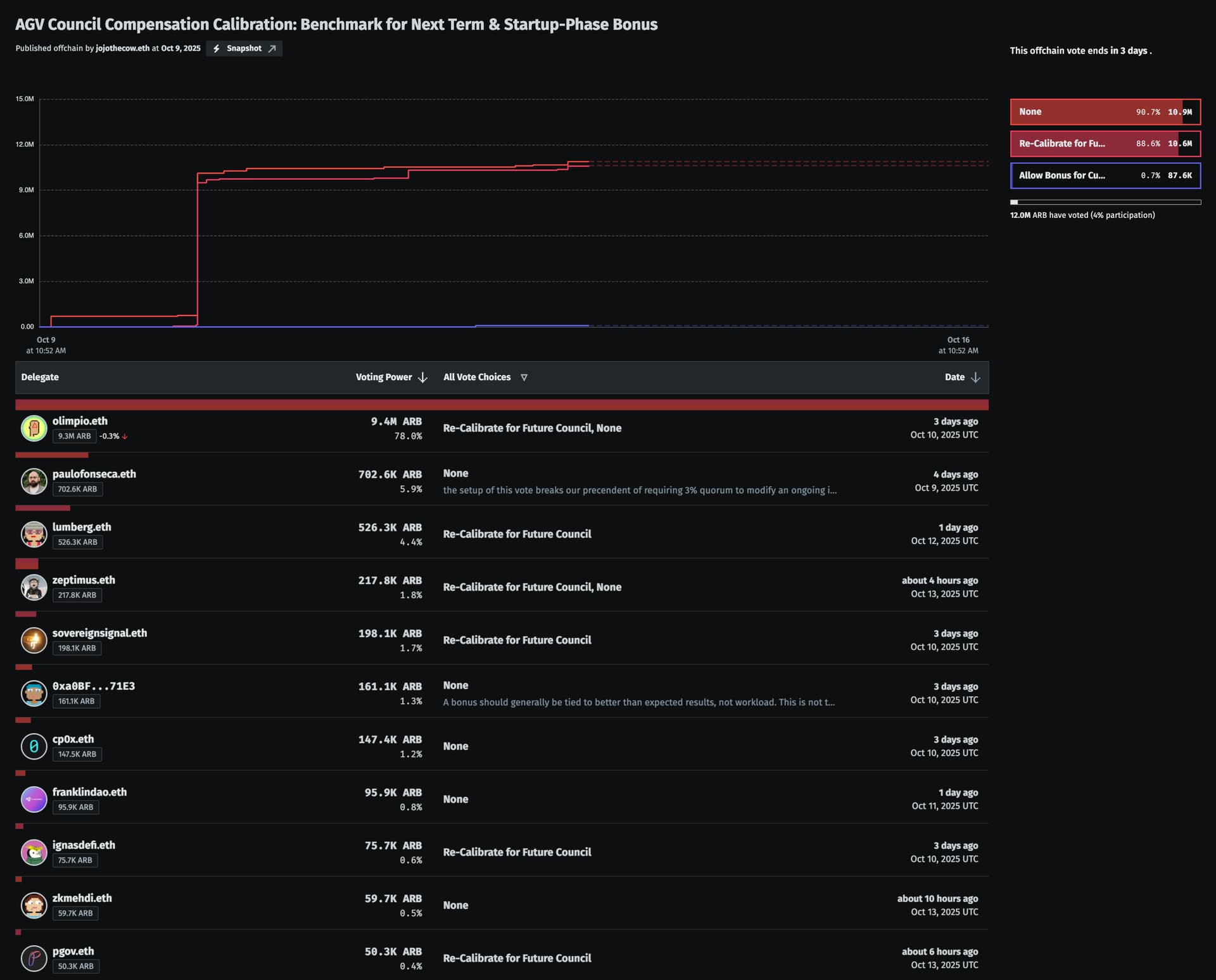Sort by Voting Power arrow

(423, 378)
